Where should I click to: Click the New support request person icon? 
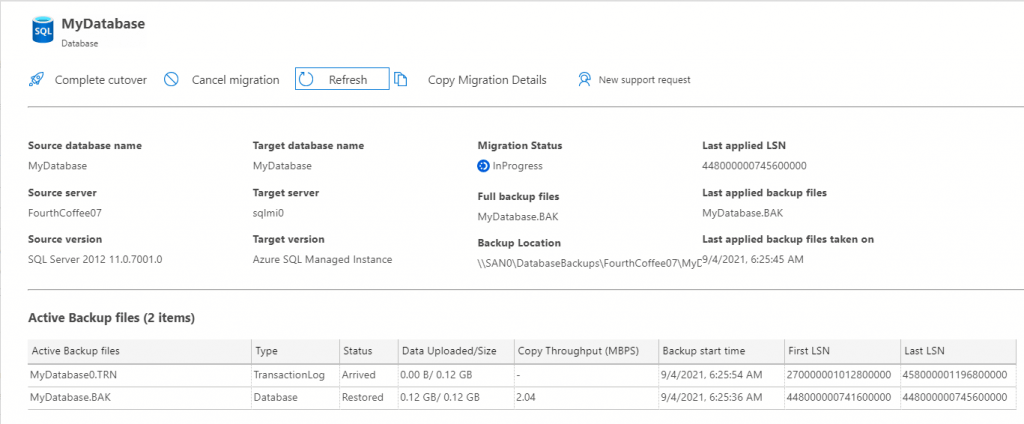[585, 80]
